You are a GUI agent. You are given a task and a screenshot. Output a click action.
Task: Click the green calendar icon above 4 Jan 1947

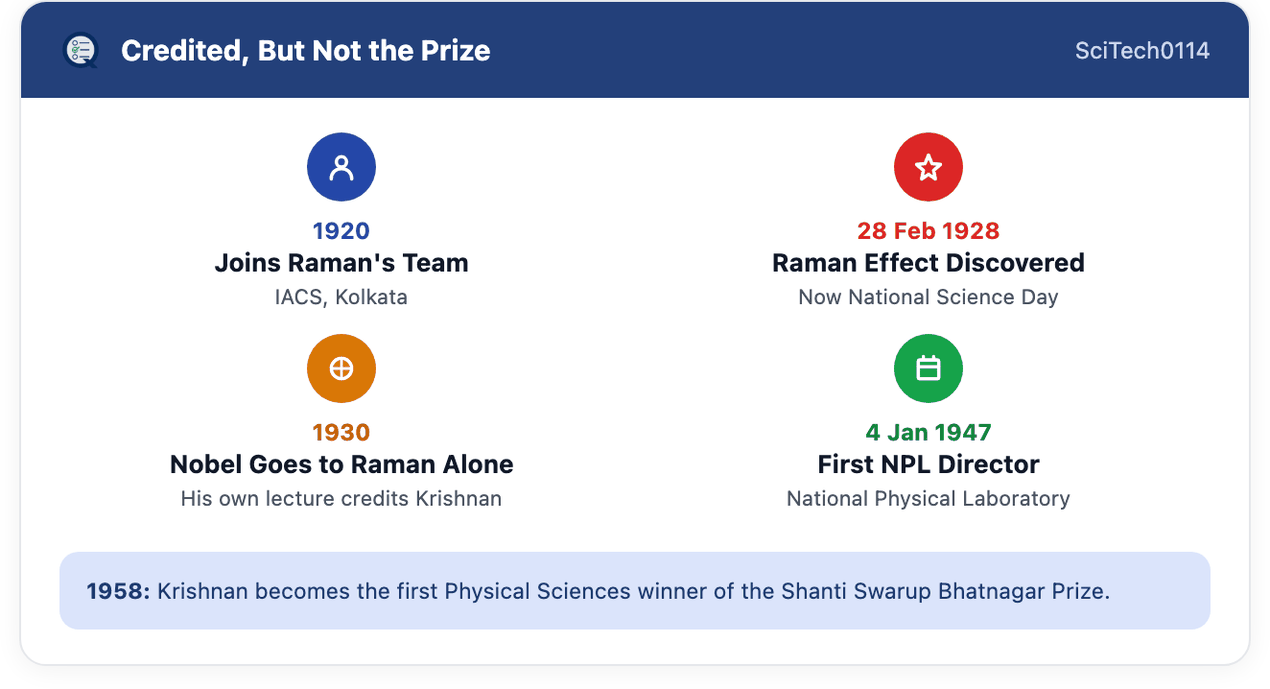(x=928, y=369)
